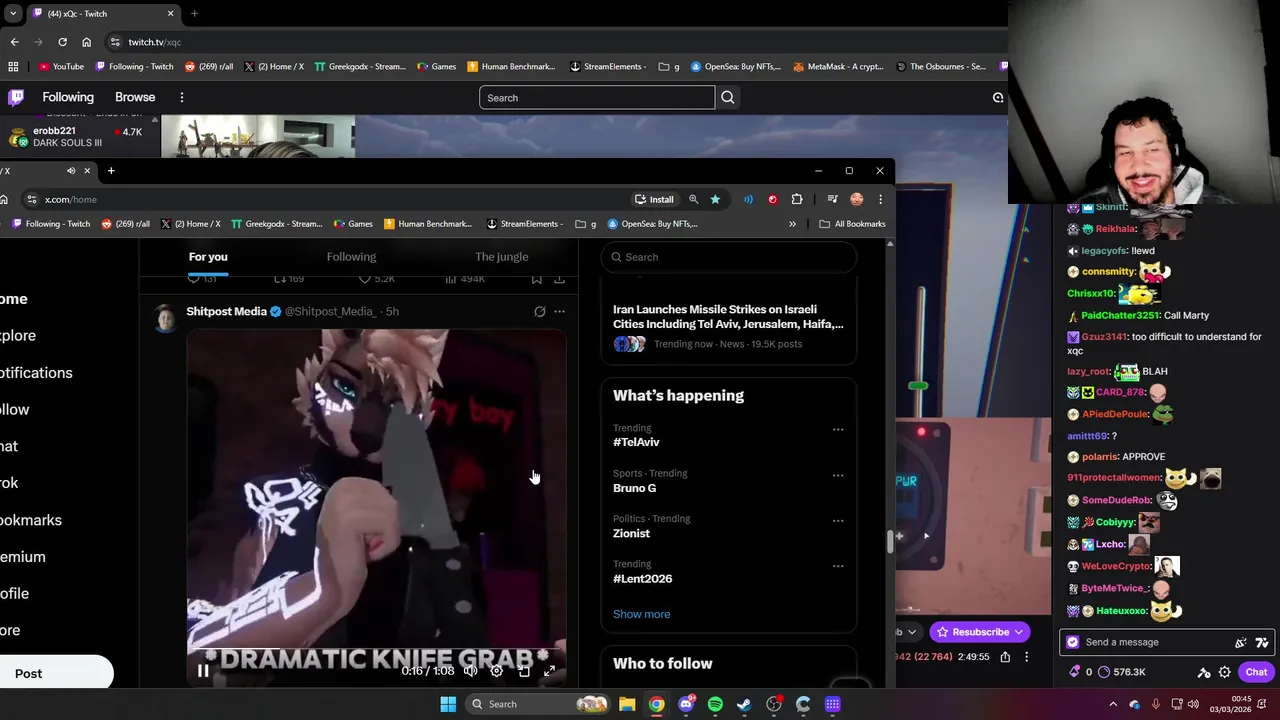This screenshot has height=720, width=1280.
Task: Open more options for #TelAviv trend
Action: click(x=838, y=430)
